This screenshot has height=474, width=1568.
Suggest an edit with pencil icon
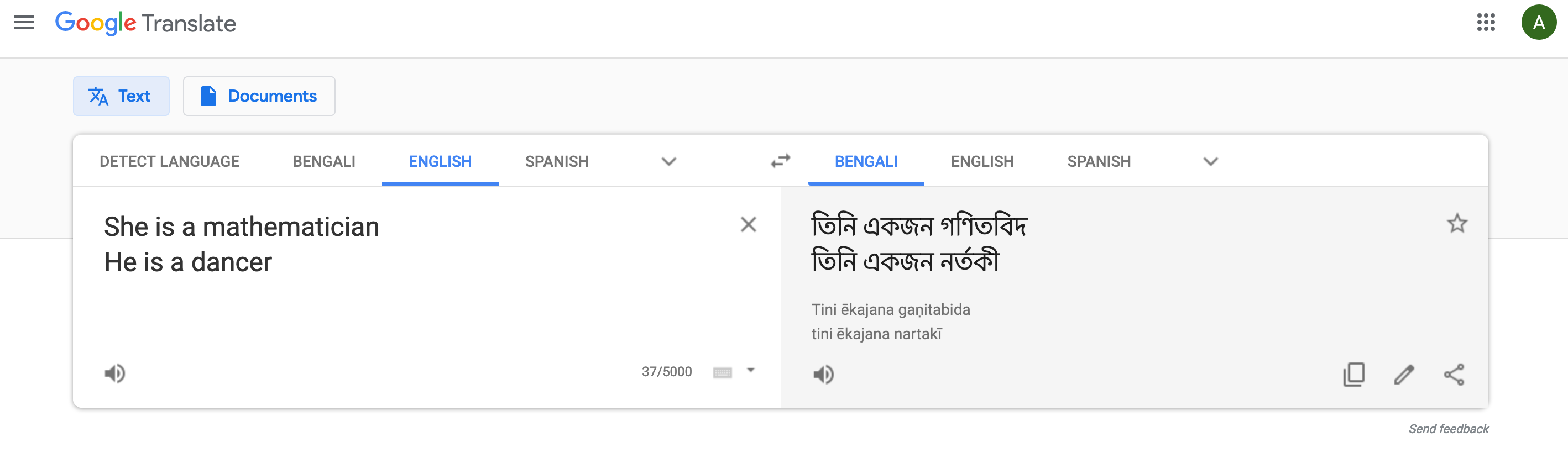click(1404, 374)
